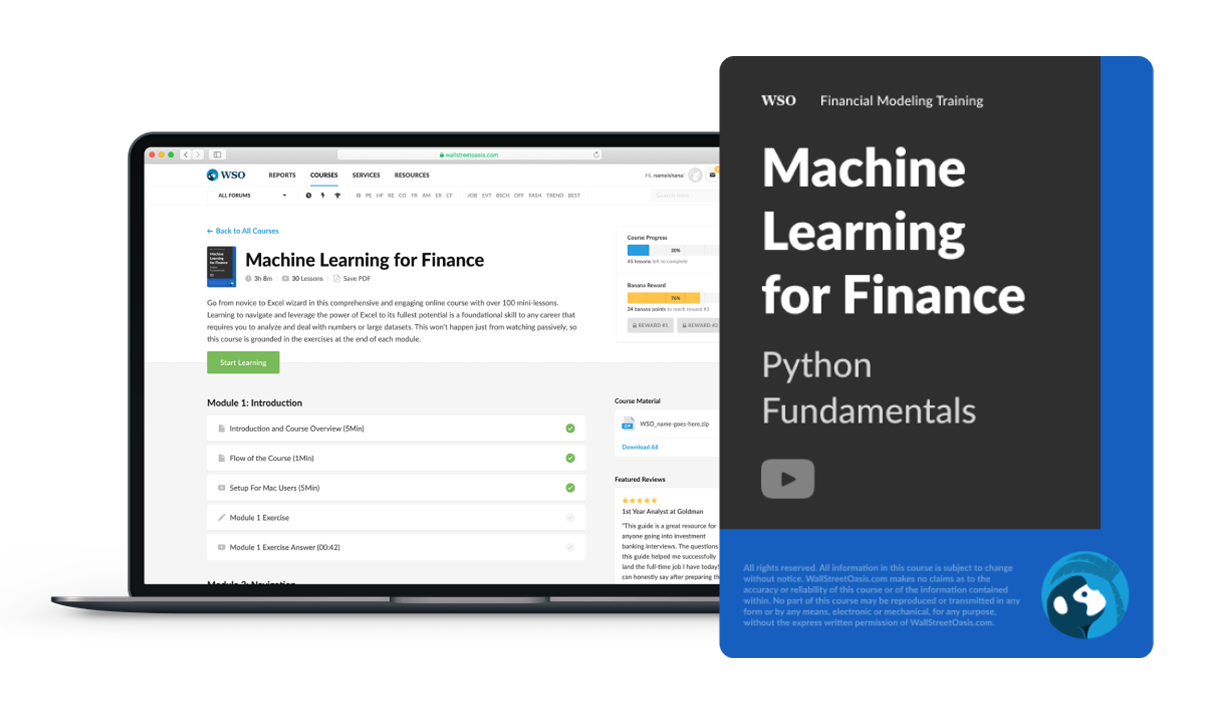The width and height of the screenshot is (1205, 720).
Task: Click the WSO zip file icon
Action: pyautogui.click(x=628, y=424)
